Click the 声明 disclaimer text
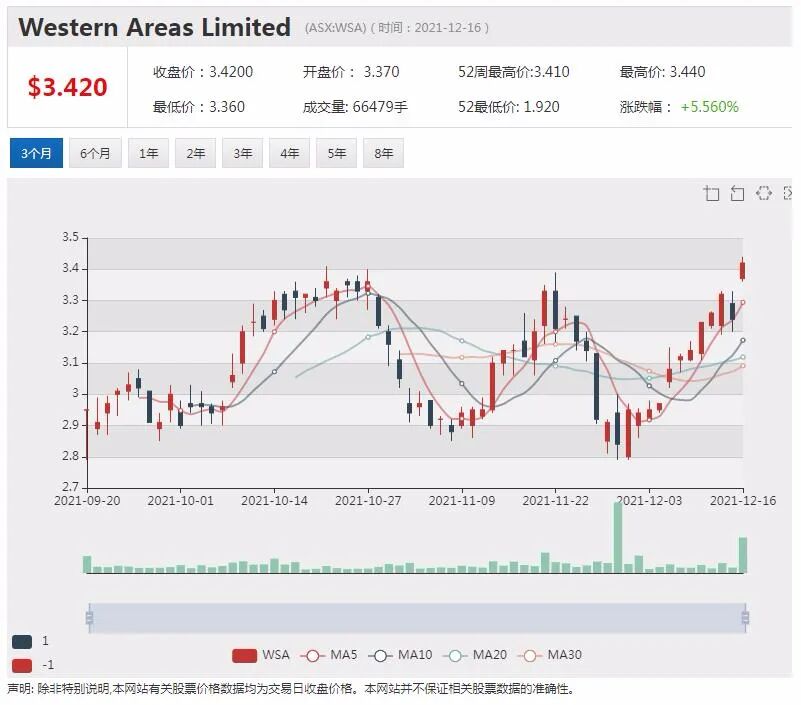The width and height of the screenshot is (801, 705). [x=290, y=689]
